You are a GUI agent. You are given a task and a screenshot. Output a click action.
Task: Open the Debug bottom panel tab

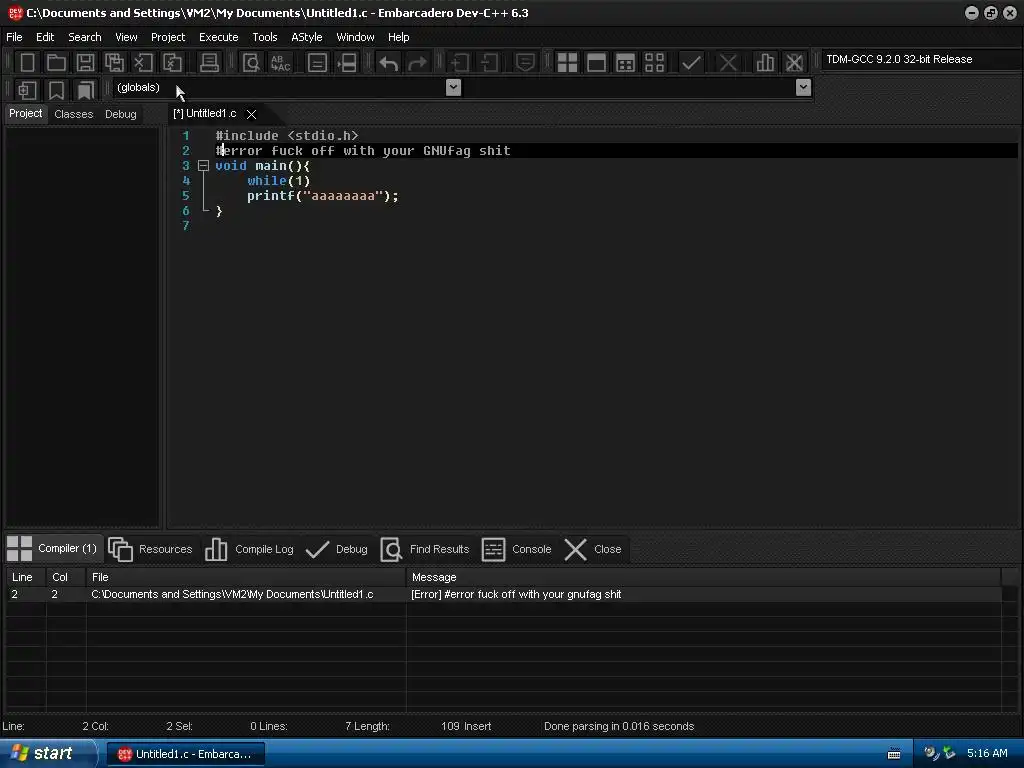pyautogui.click(x=337, y=549)
